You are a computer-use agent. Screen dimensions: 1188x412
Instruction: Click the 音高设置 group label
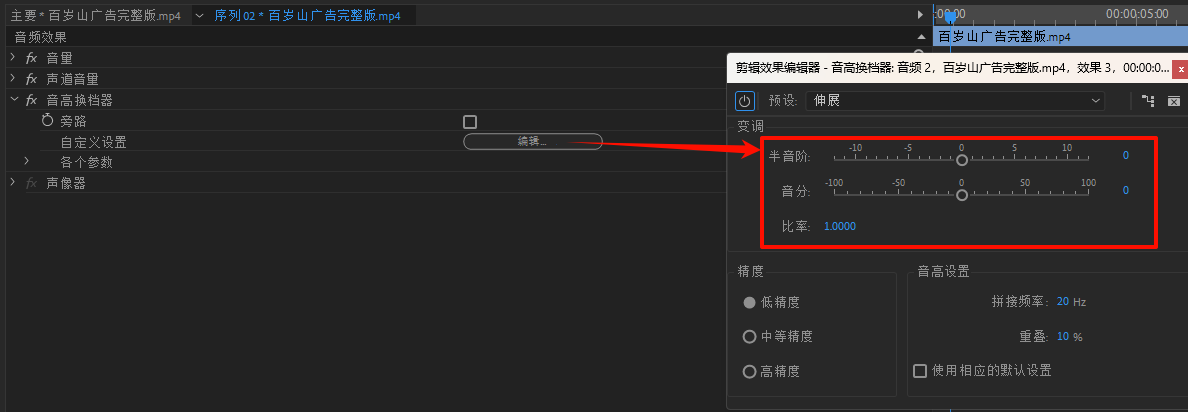(943, 271)
